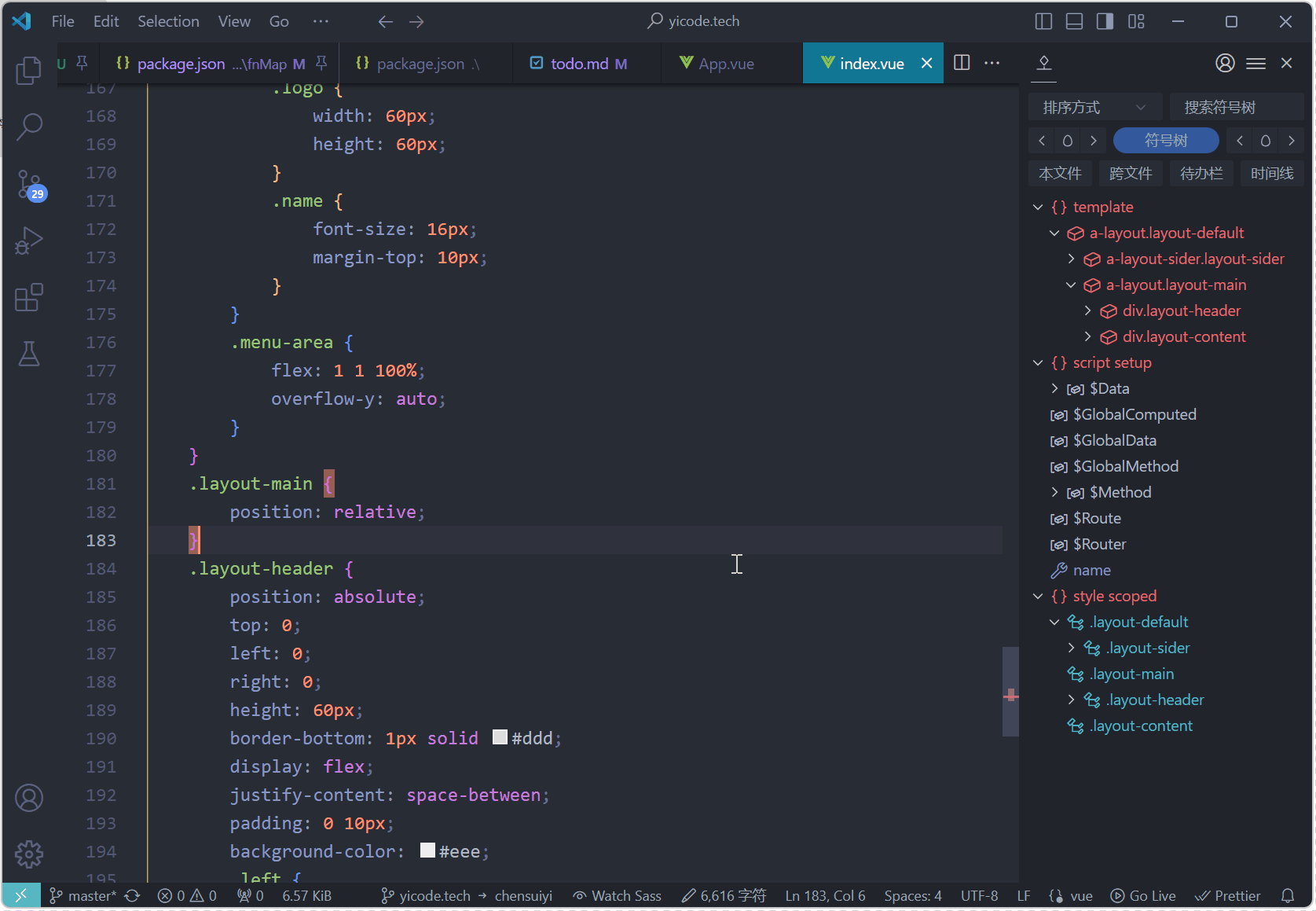Click the master branch indicator
Viewport: 1316px width, 911px height.
82,896
